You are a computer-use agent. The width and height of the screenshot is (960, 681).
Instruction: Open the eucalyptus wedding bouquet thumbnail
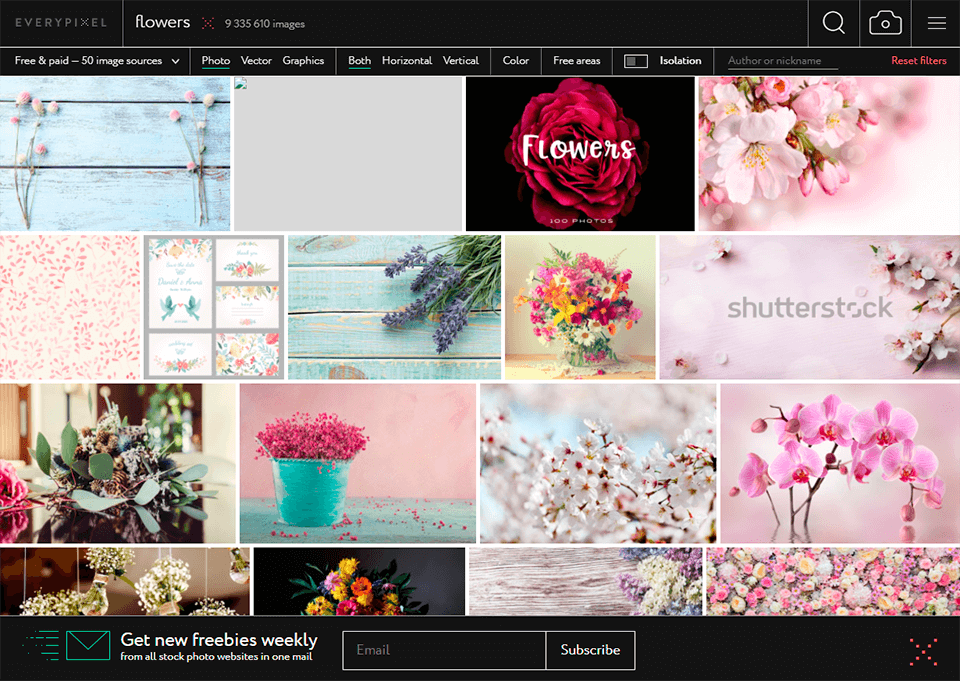118,464
